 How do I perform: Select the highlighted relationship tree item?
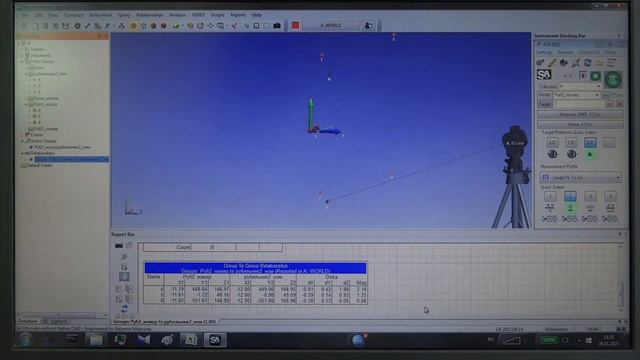tap(71, 159)
